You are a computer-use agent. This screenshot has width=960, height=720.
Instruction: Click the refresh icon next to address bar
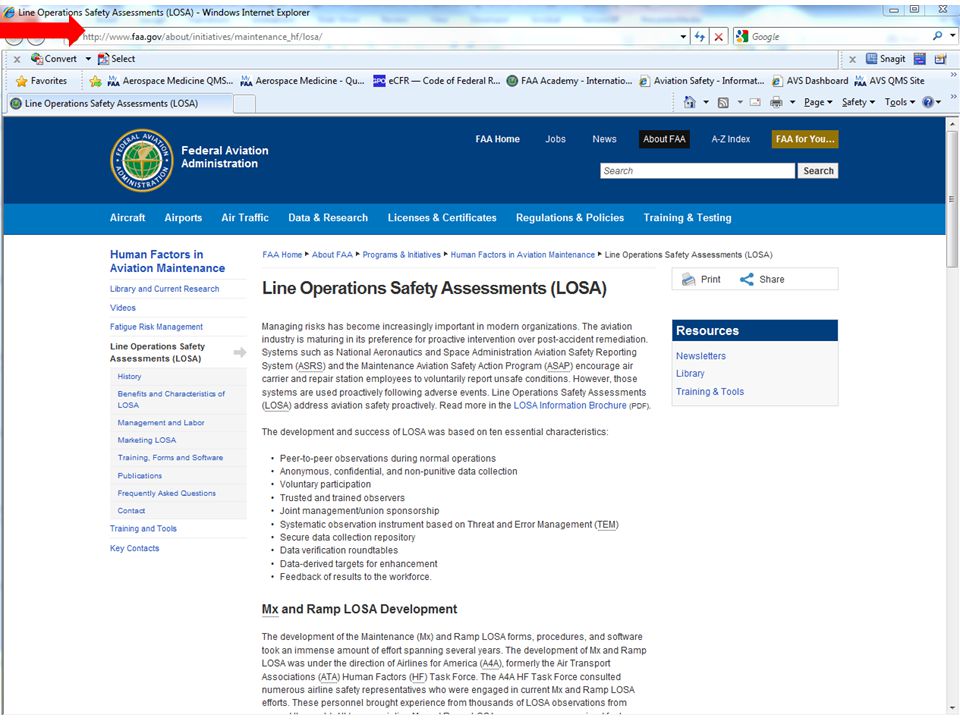pyautogui.click(x=699, y=37)
